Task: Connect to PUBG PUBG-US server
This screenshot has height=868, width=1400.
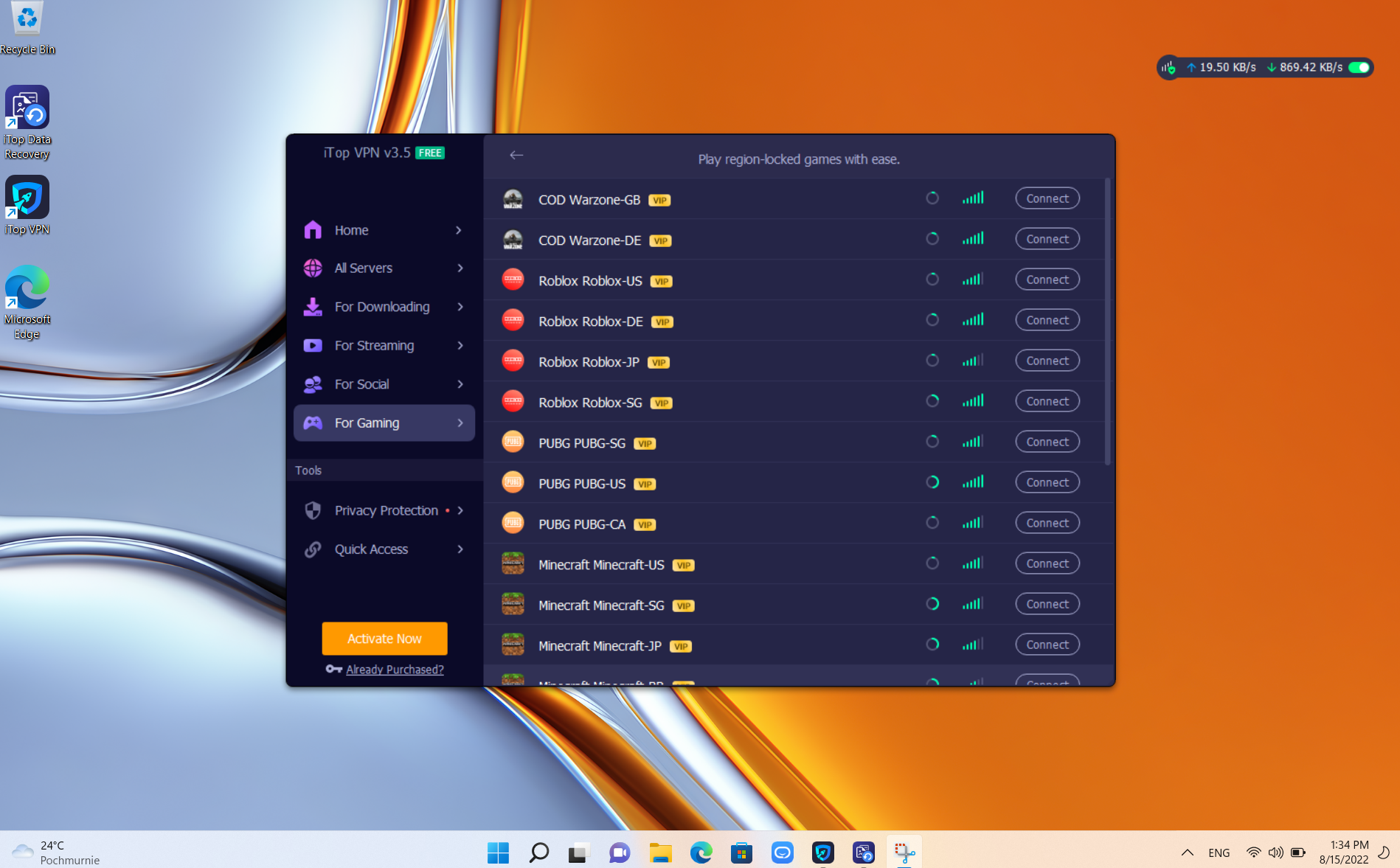Action: pyautogui.click(x=1047, y=482)
